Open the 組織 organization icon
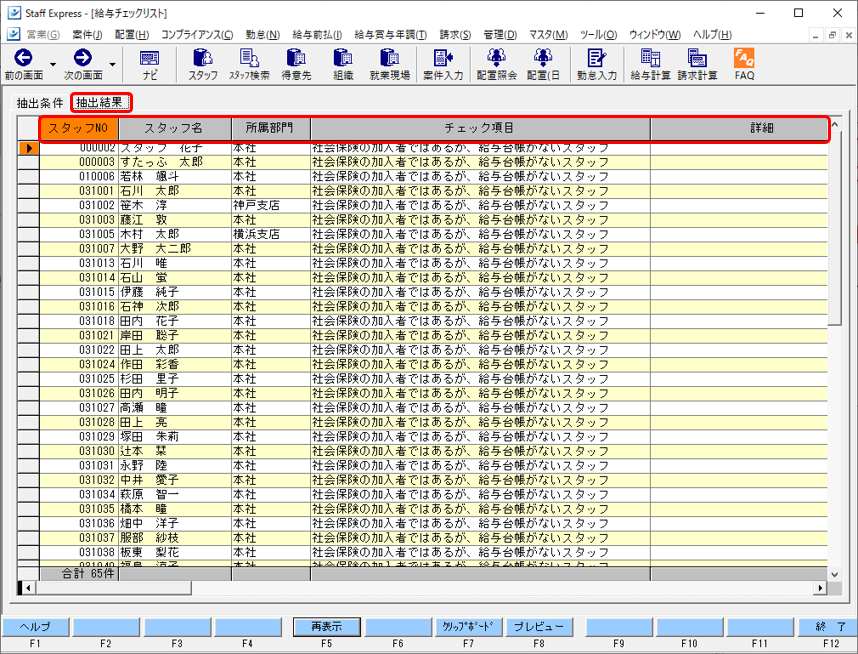 343,64
